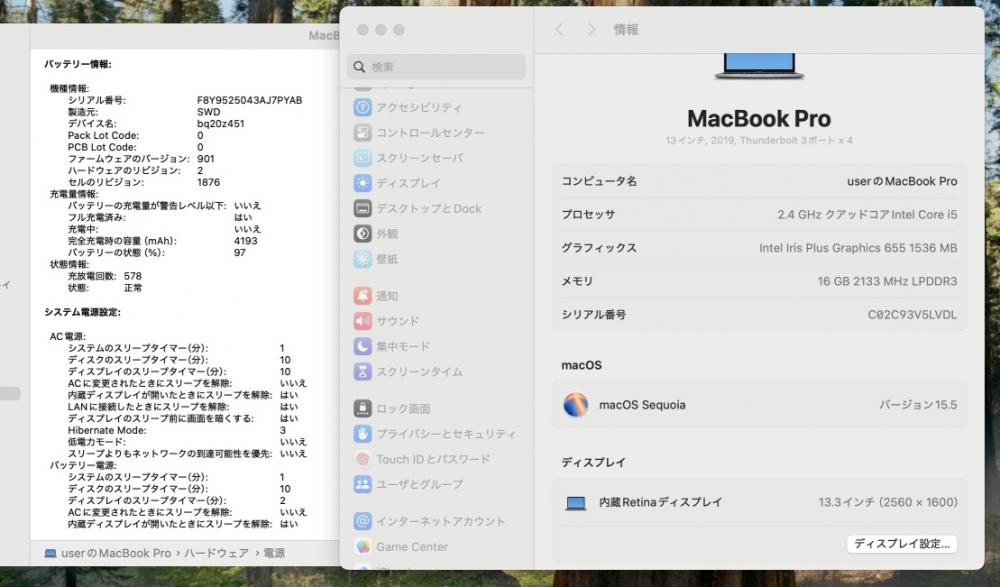Screen dimensions: 1000x587
Task: Click the システム電源設定 heading
Action: [x=82, y=312]
